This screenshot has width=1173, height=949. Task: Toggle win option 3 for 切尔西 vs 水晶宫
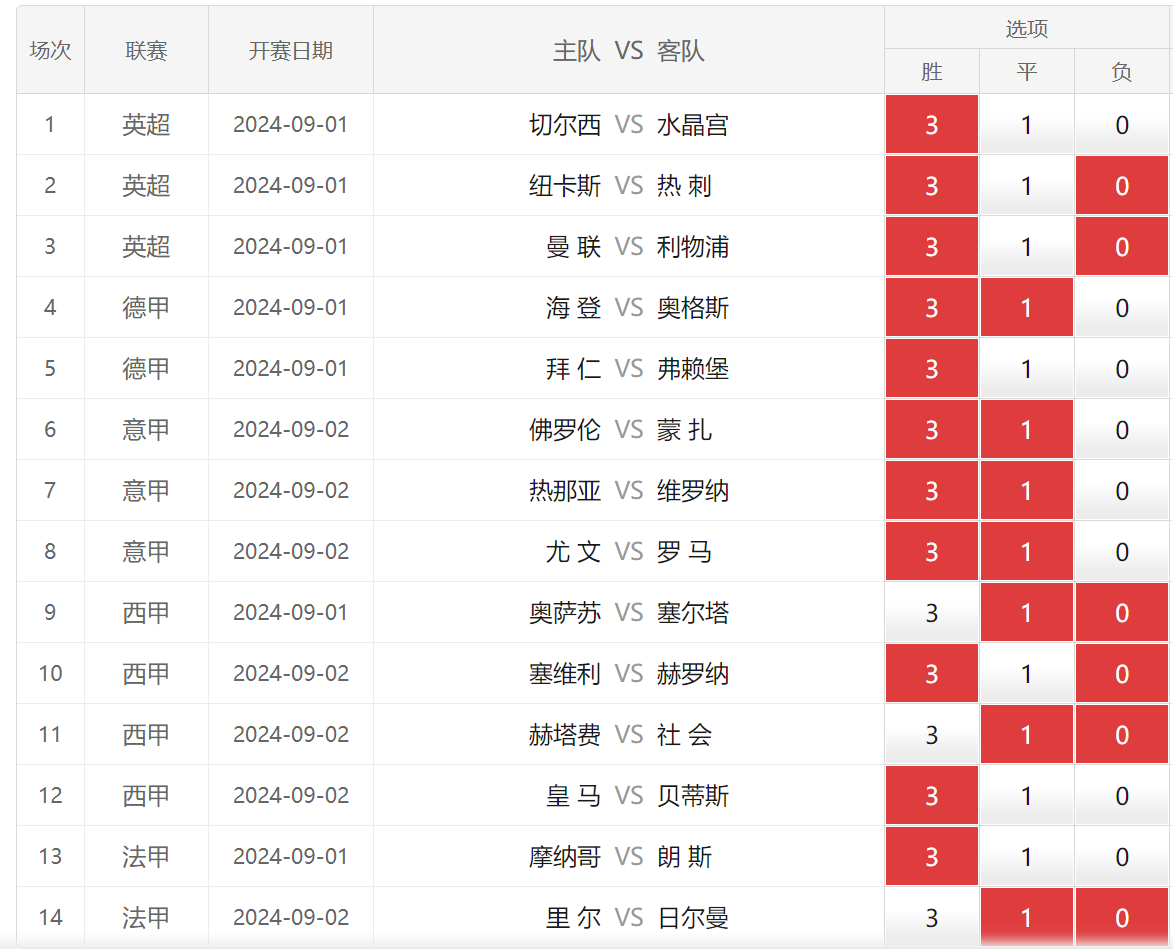[x=931, y=124]
